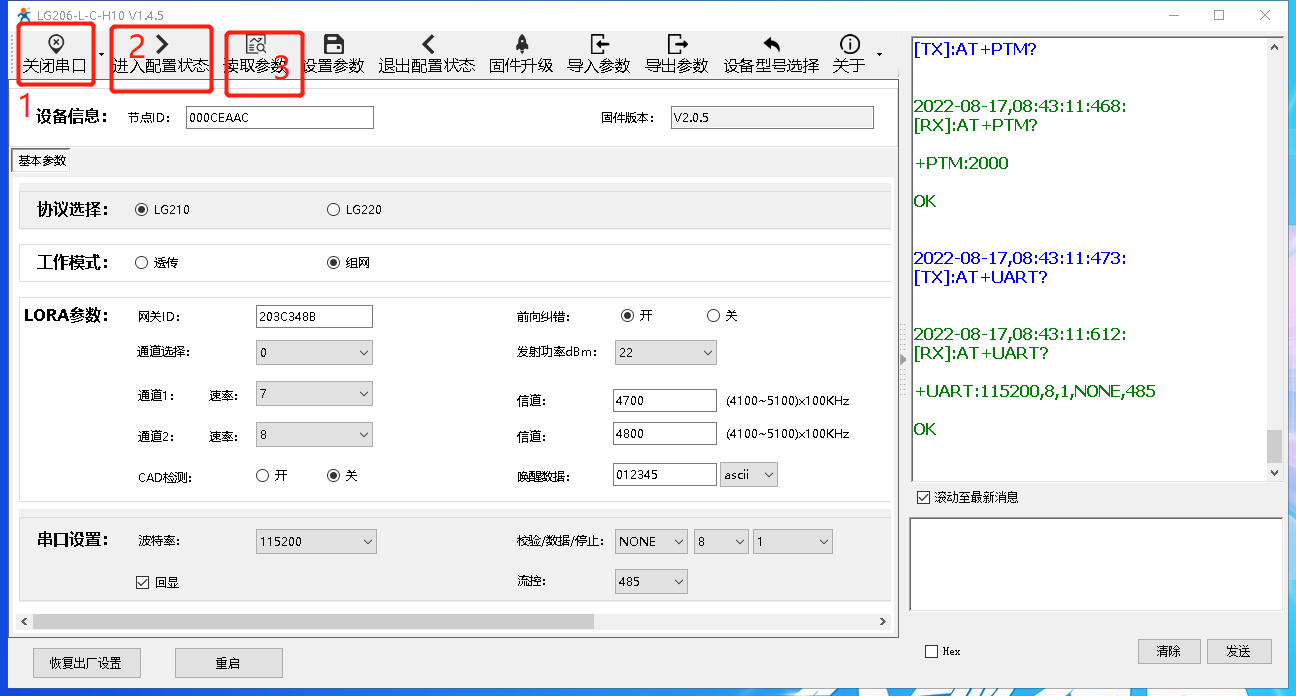Image resolution: width=1296 pixels, height=696 pixels.
Task: Open 设备型号选择 device model selection
Action: [x=771, y=46]
